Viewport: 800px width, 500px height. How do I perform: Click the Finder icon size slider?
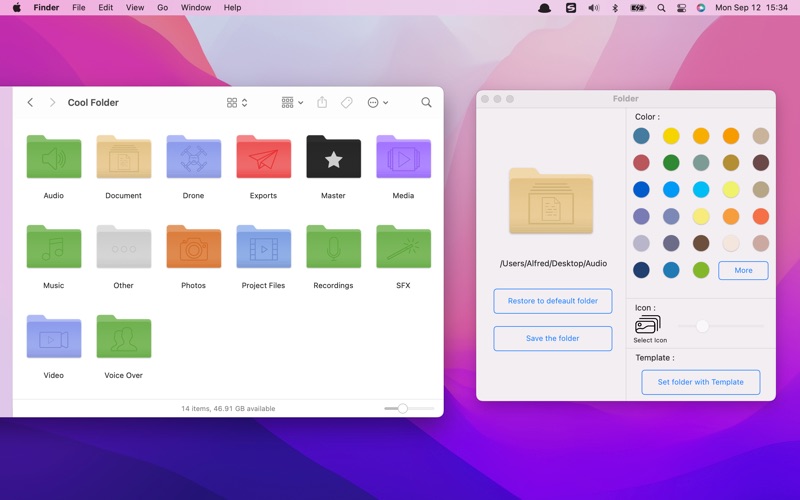coord(409,408)
